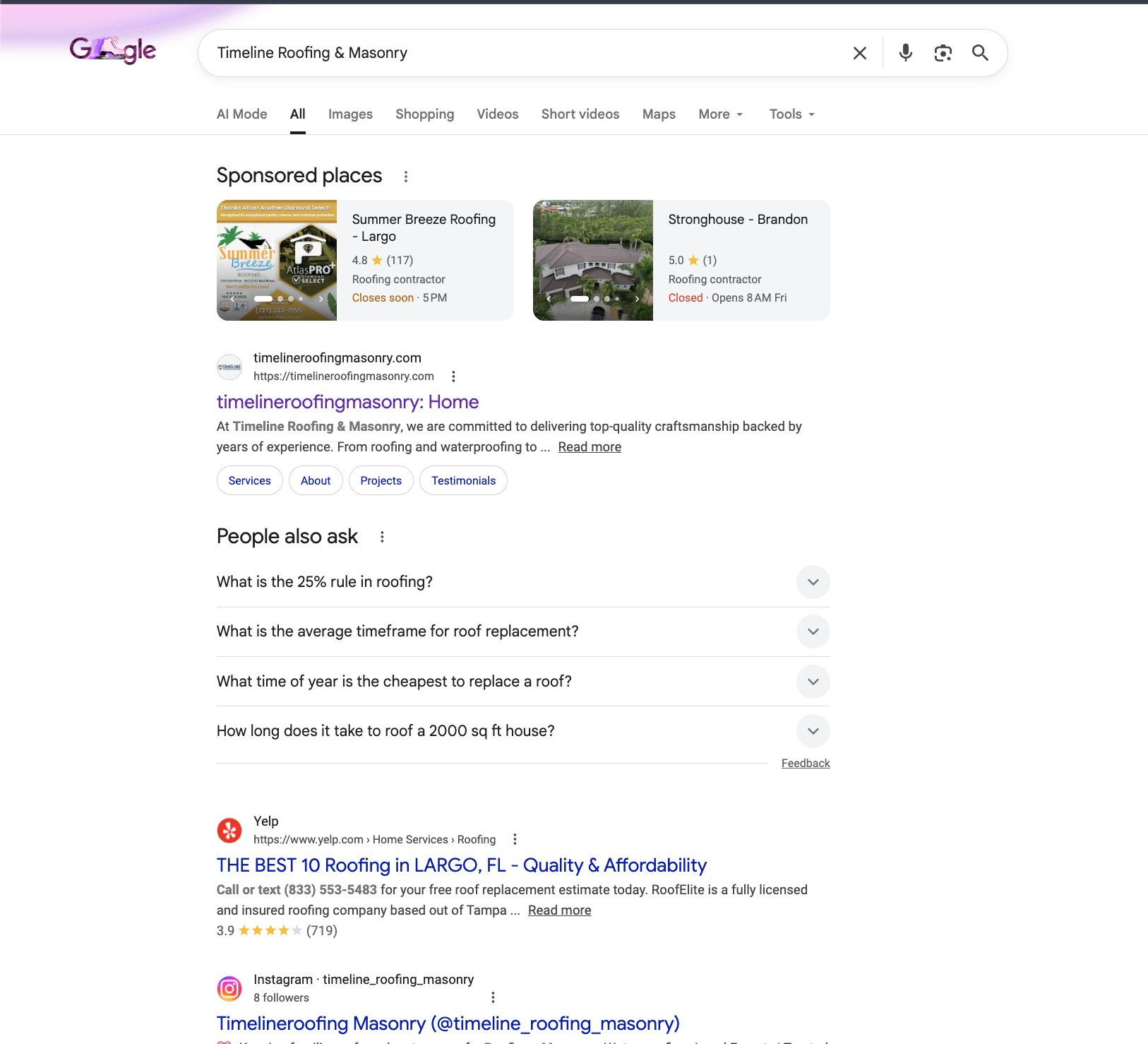Expand "What time of year is the cheapest to replace a roof?"
This screenshot has height=1044, width=1148.
coord(813,682)
